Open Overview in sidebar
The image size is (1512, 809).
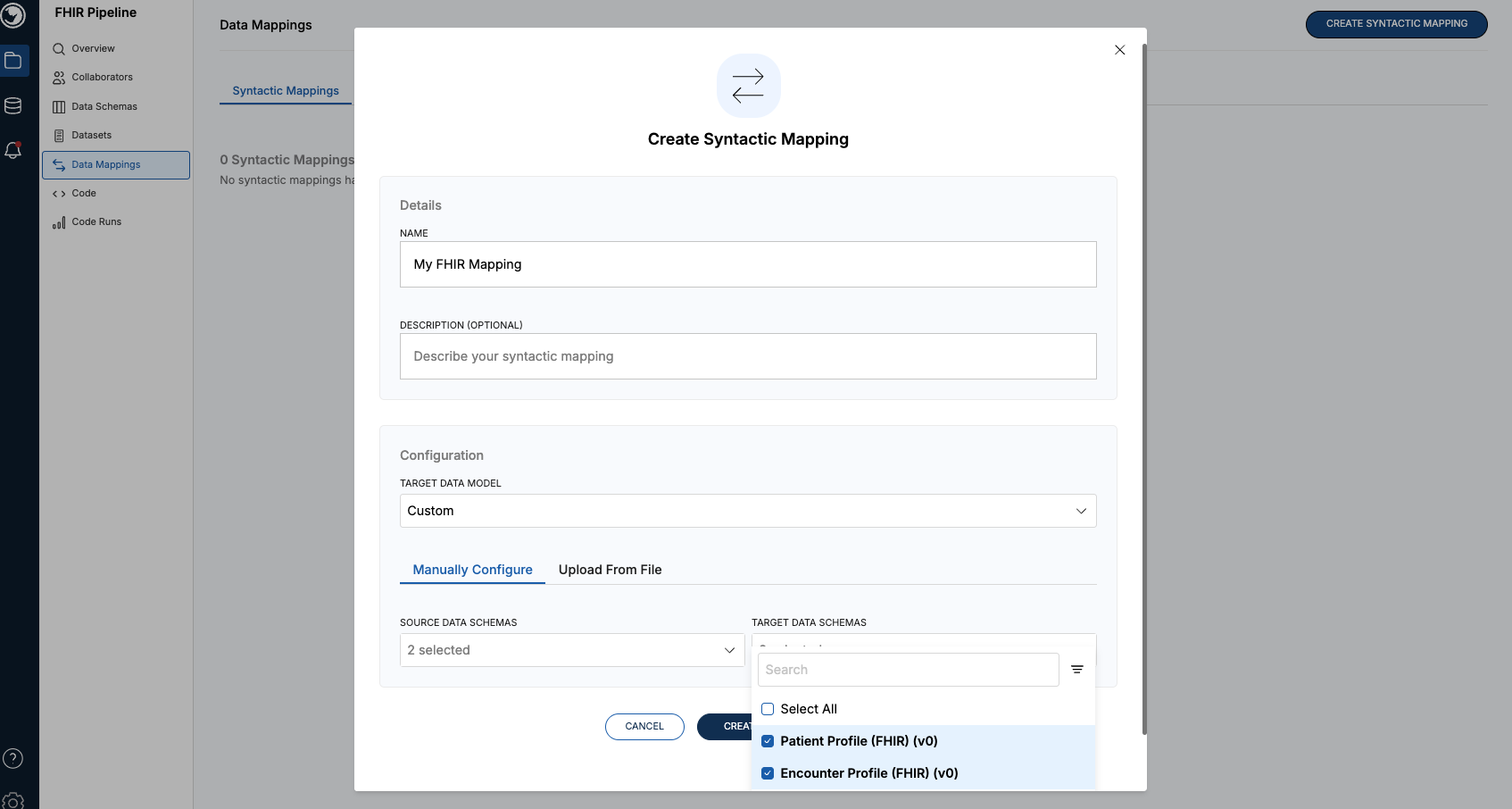point(94,49)
